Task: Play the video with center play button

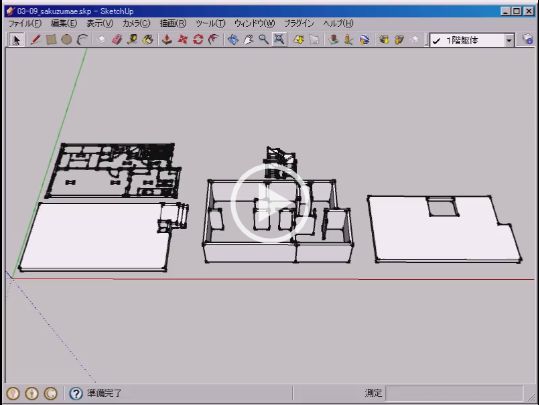Action: tap(270, 203)
